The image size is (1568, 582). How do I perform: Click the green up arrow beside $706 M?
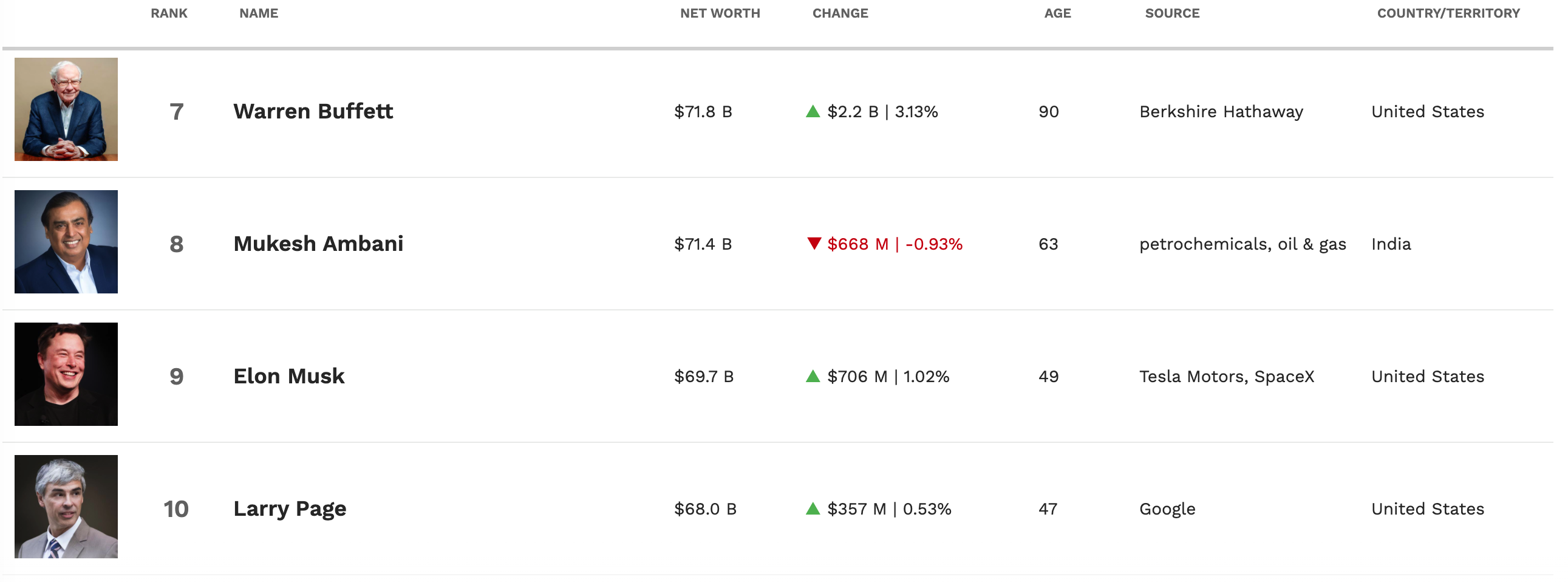pos(813,376)
